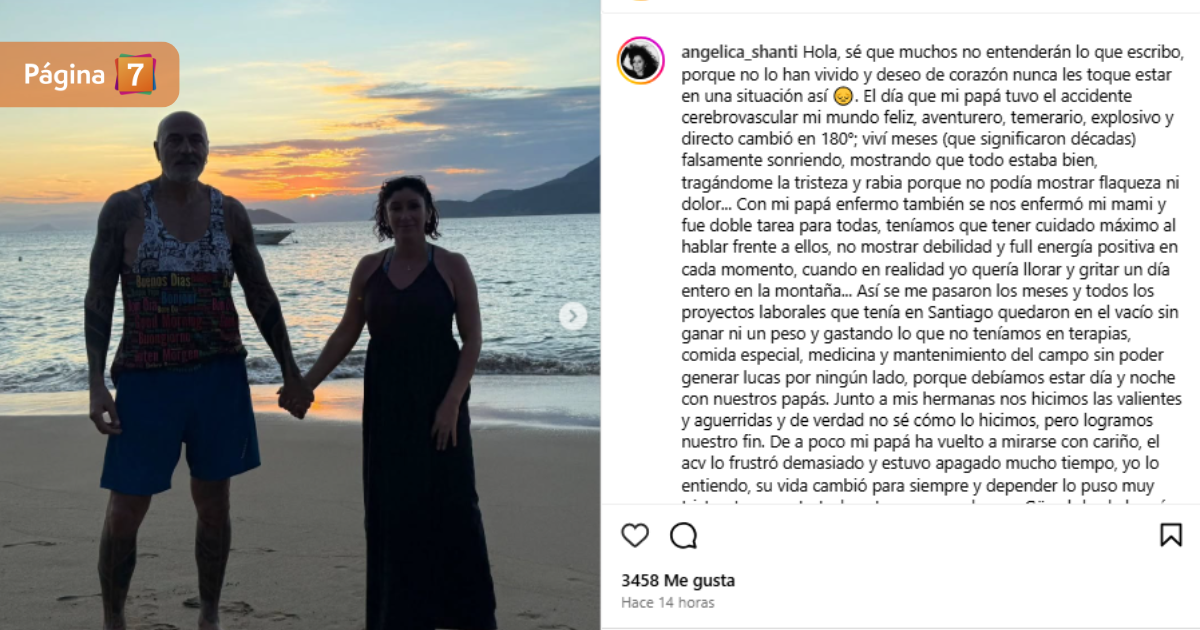The height and width of the screenshot is (630, 1200).
Task: Click the colorful 7 icon in the logo
Action: [x=135, y=75]
